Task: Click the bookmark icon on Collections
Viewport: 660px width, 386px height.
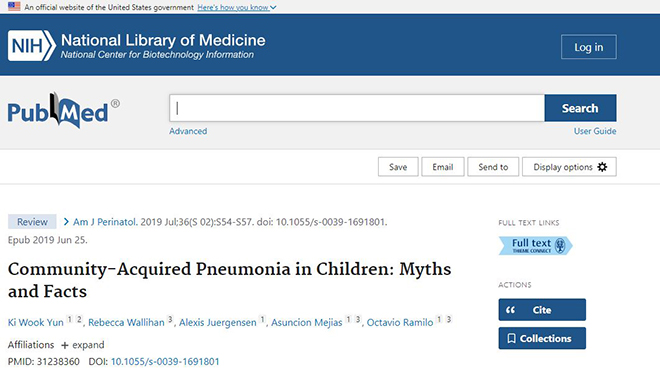Action: [x=511, y=338]
